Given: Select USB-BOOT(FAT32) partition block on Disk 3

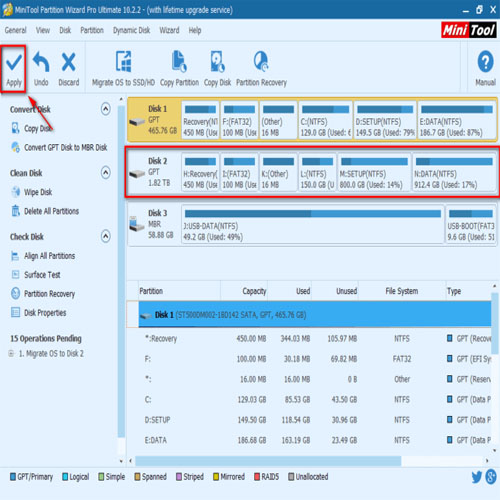Looking at the screenshot, I should point(471,224).
